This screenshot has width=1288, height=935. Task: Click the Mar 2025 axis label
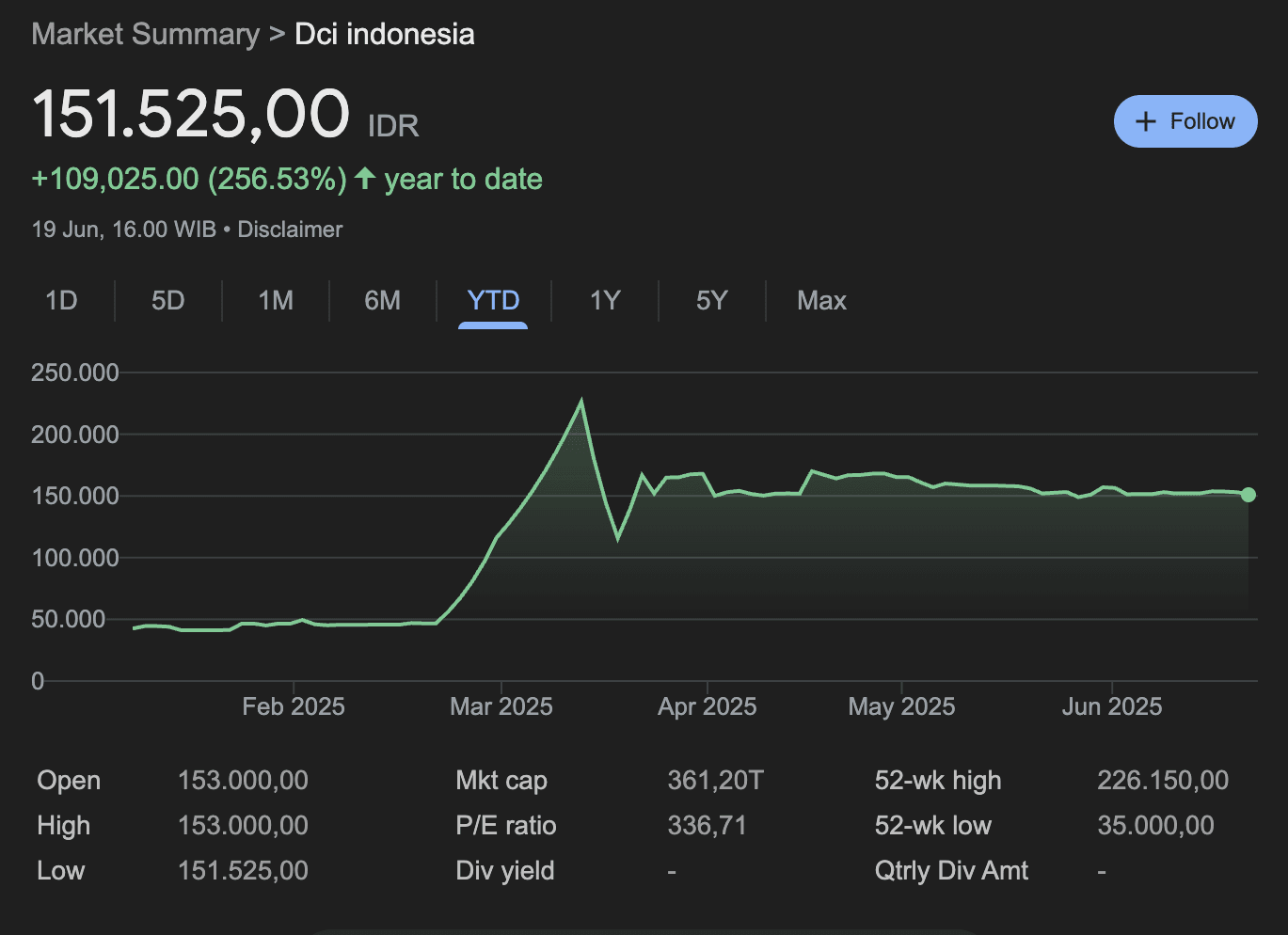coord(501,706)
